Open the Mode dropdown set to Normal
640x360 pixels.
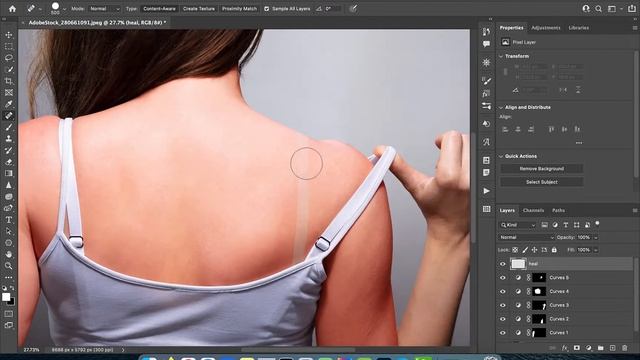(104, 9)
